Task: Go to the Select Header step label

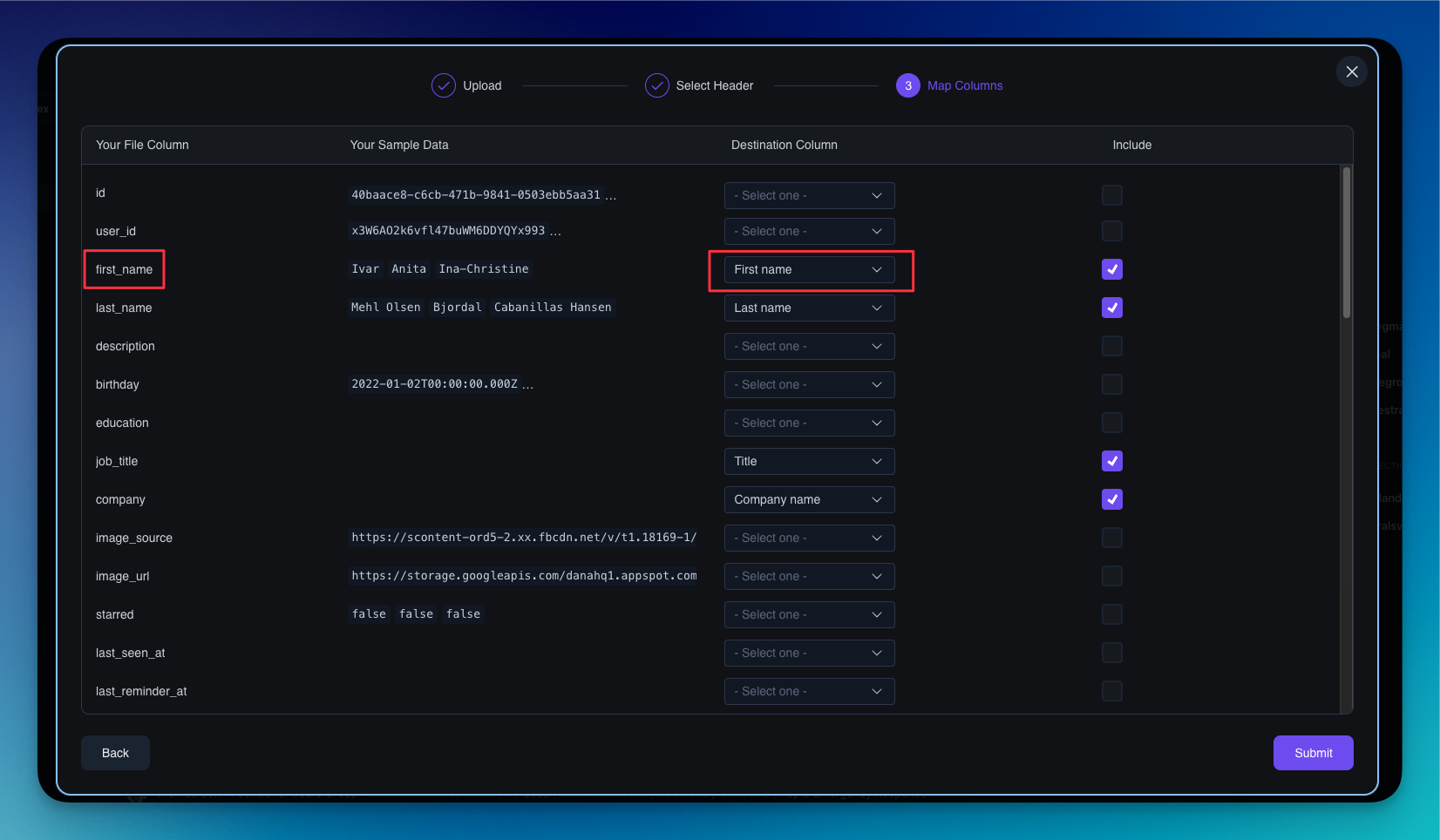Action: coord(715,85)
